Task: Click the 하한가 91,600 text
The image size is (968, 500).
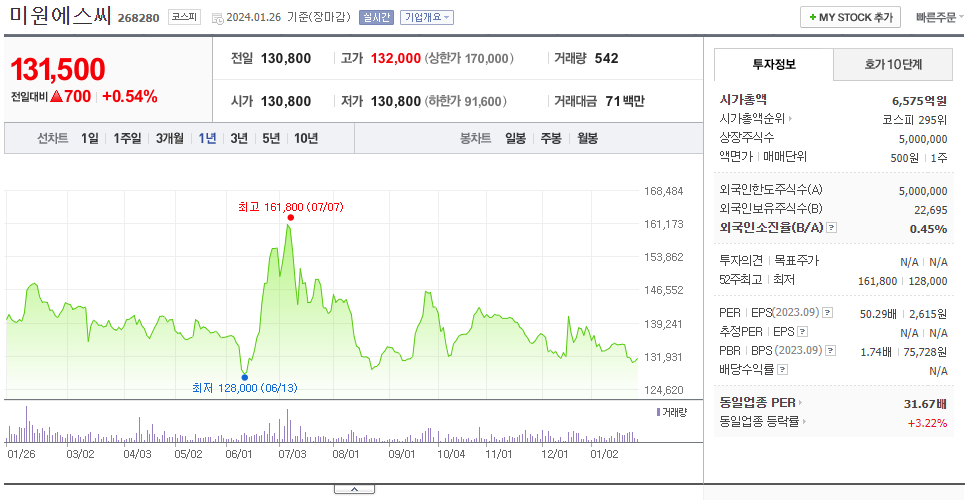Action: pyautogui.click(x=465, y=101)
